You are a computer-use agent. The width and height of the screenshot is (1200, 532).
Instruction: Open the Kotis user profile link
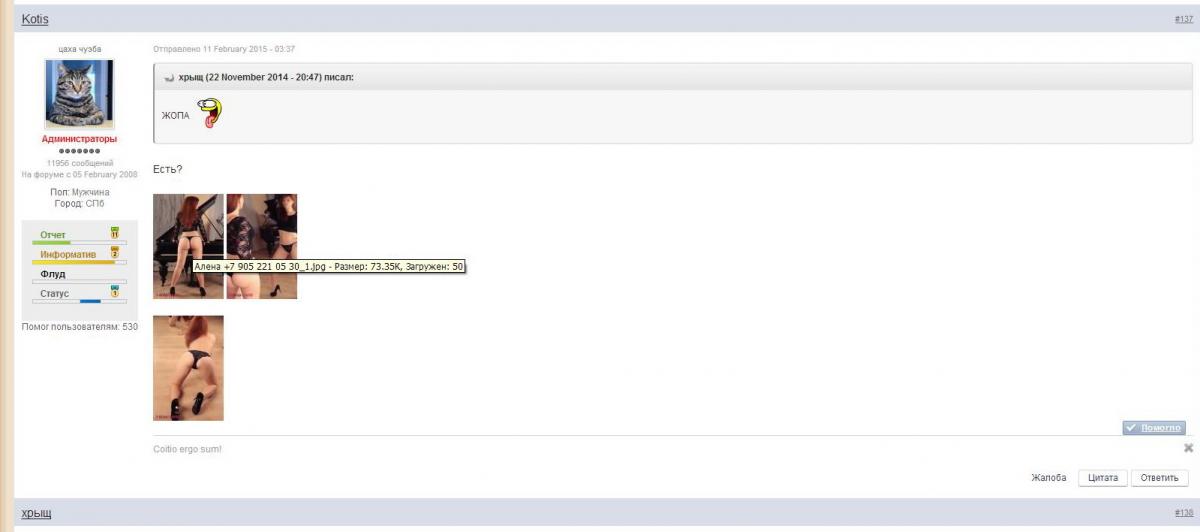click(x=35, y=19)
